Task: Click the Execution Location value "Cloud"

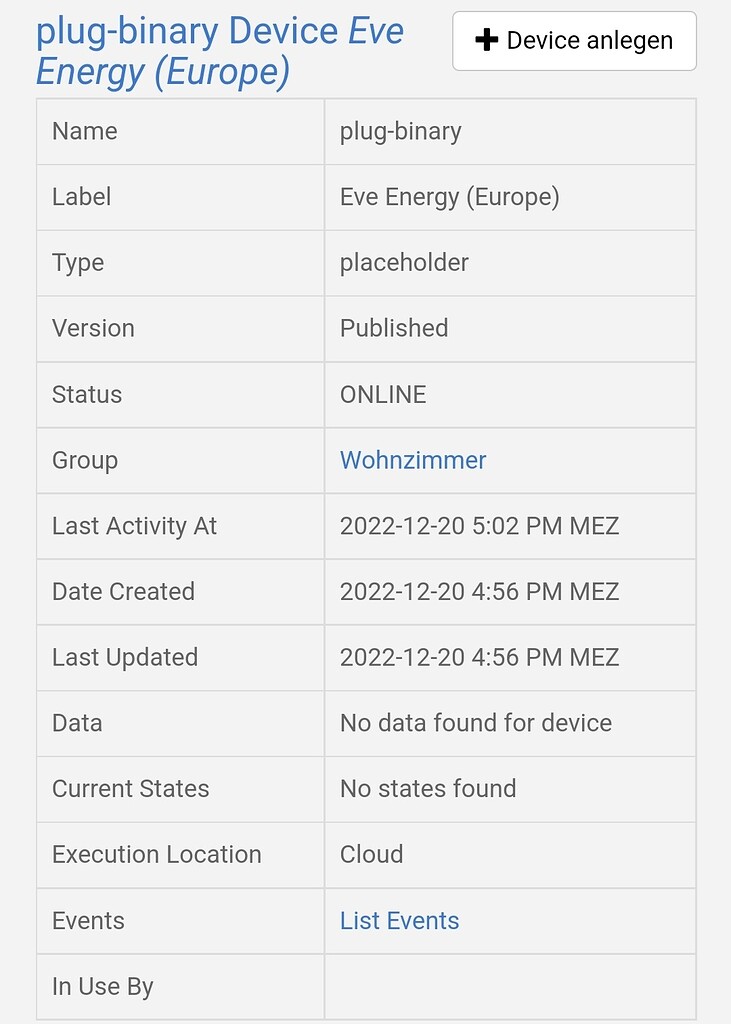Action: point(370,855)
